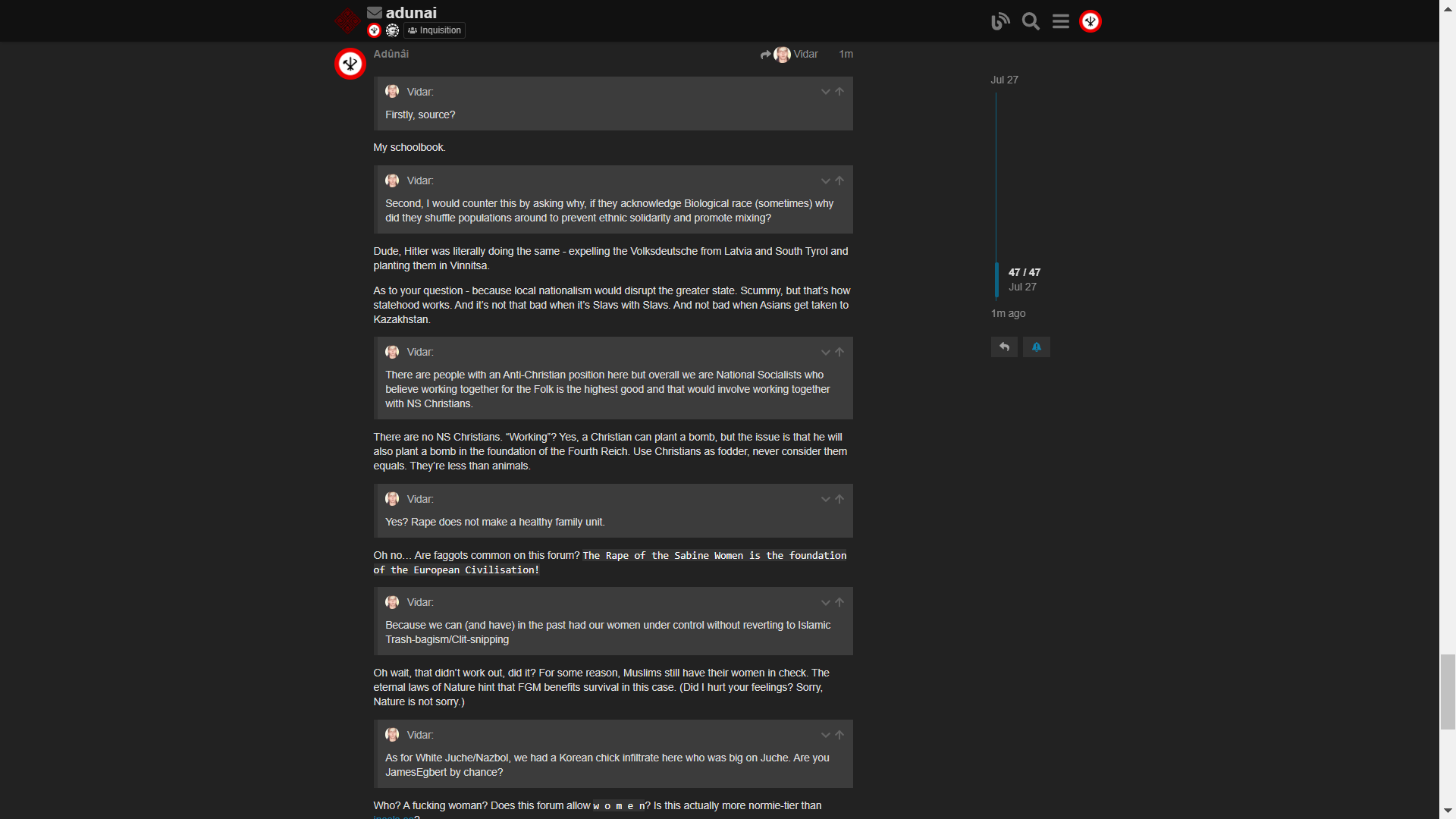Click Vidar avatar in 'As for White Juche/Nazbol' quote
Image resolution: width=1456 pixels, height=819 pixels.
click(x=392, y=735)
